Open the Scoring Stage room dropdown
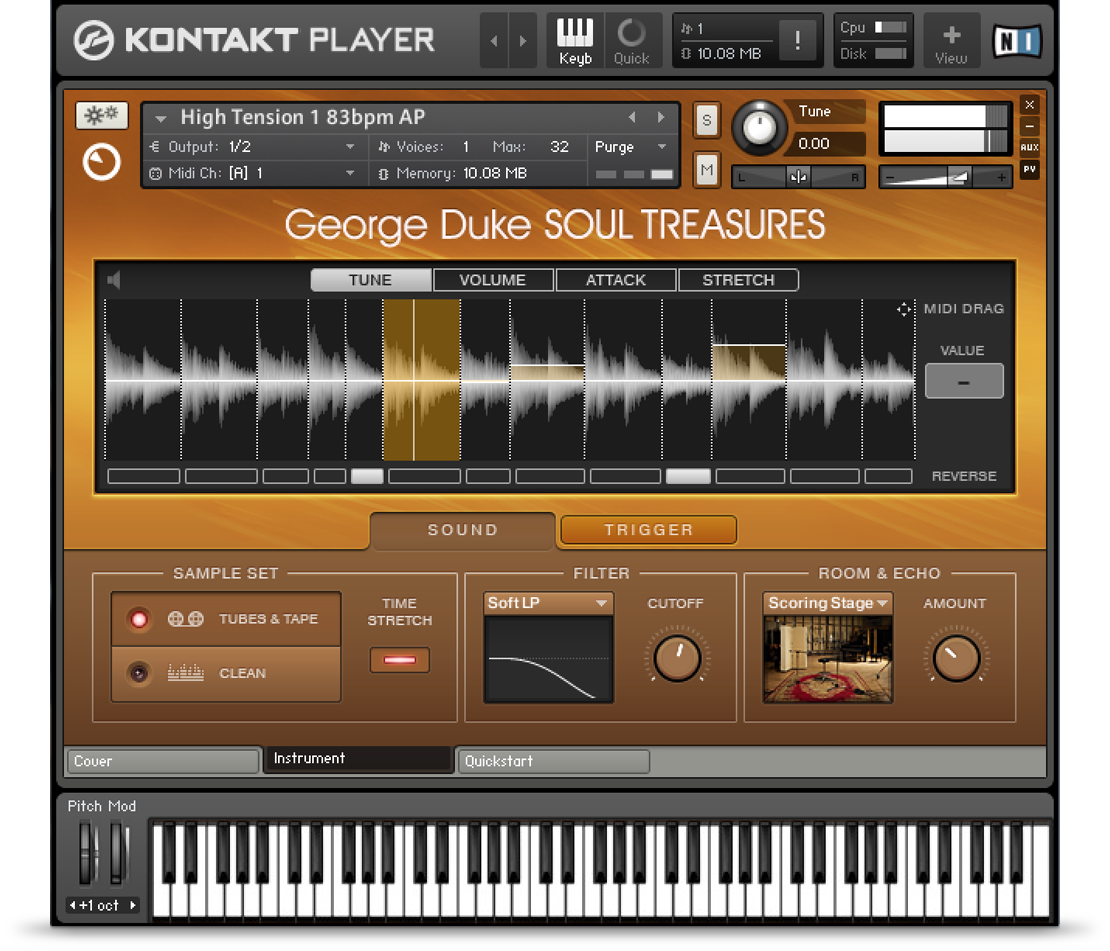This screenshot has width=1110, height=951. click(x=827, y=603)
